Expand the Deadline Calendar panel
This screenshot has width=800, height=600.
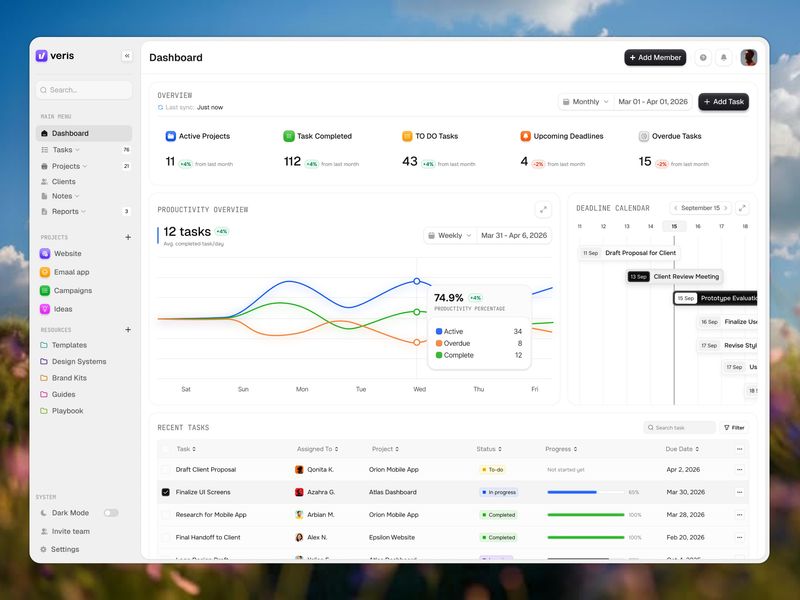click(742, 208)
